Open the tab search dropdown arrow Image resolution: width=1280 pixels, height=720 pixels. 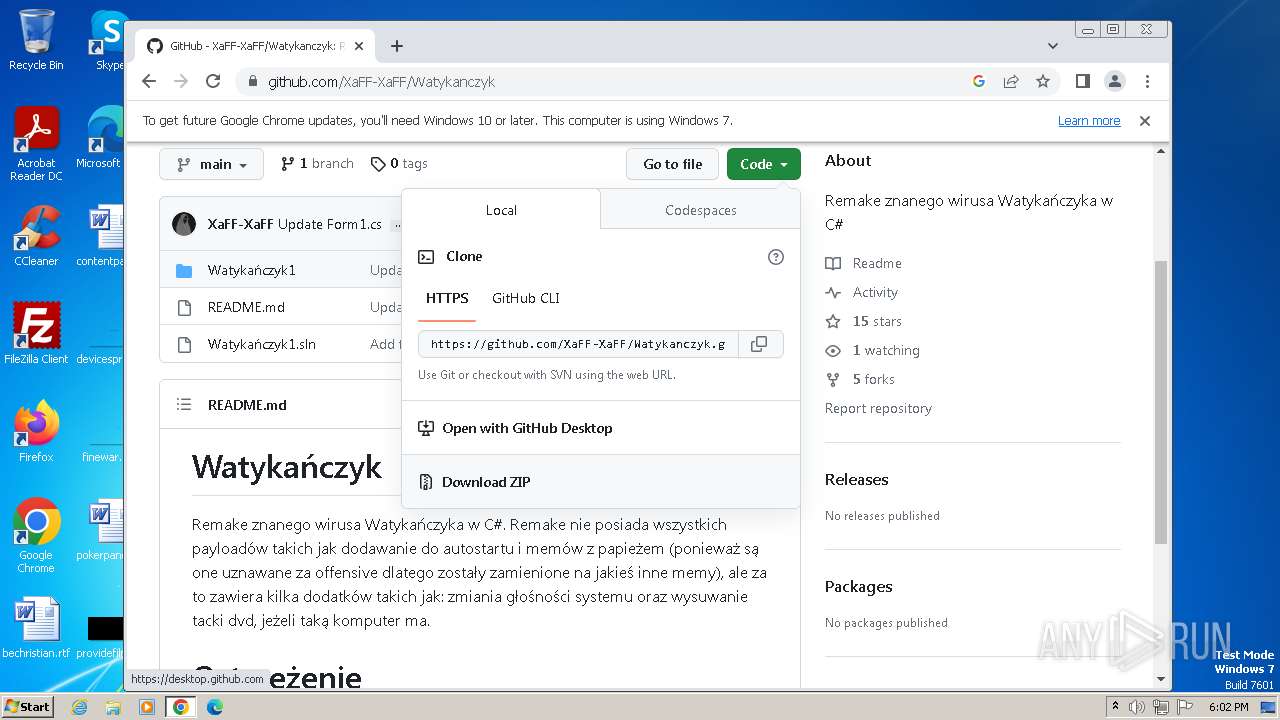tap(1052, 46)
